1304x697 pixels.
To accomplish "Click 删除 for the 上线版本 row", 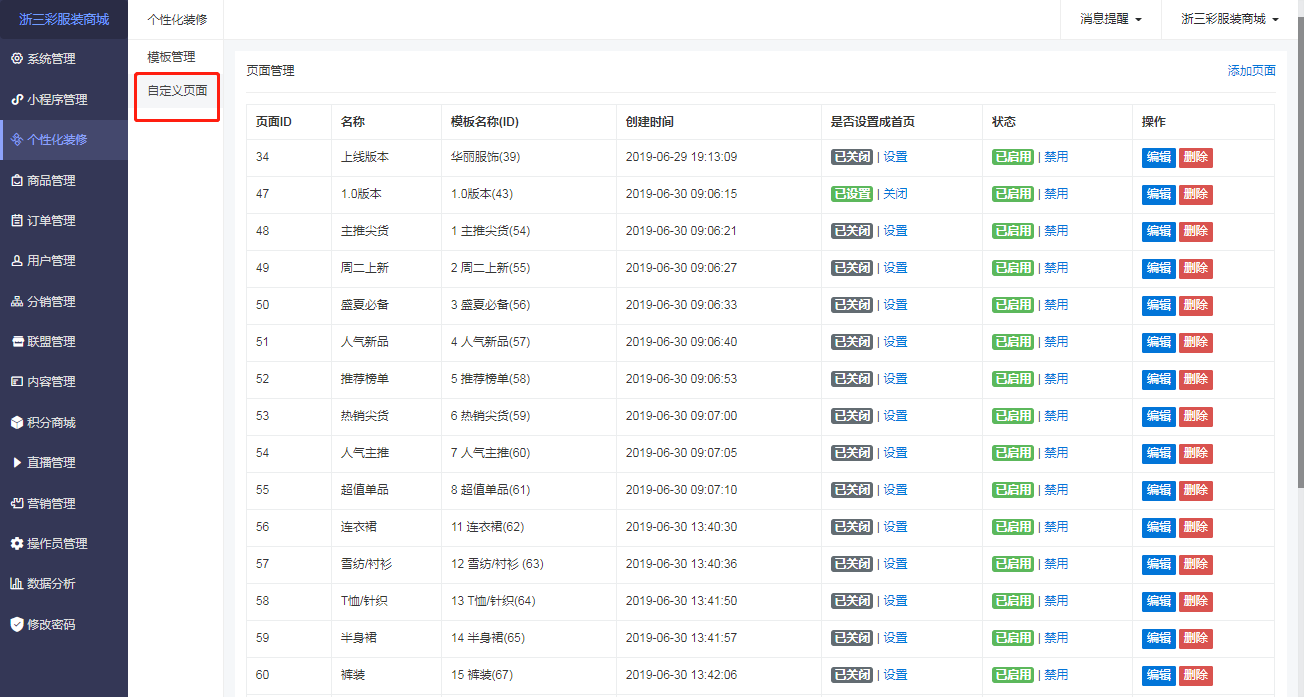I will pyautogui.click(x=1196, y=157).
